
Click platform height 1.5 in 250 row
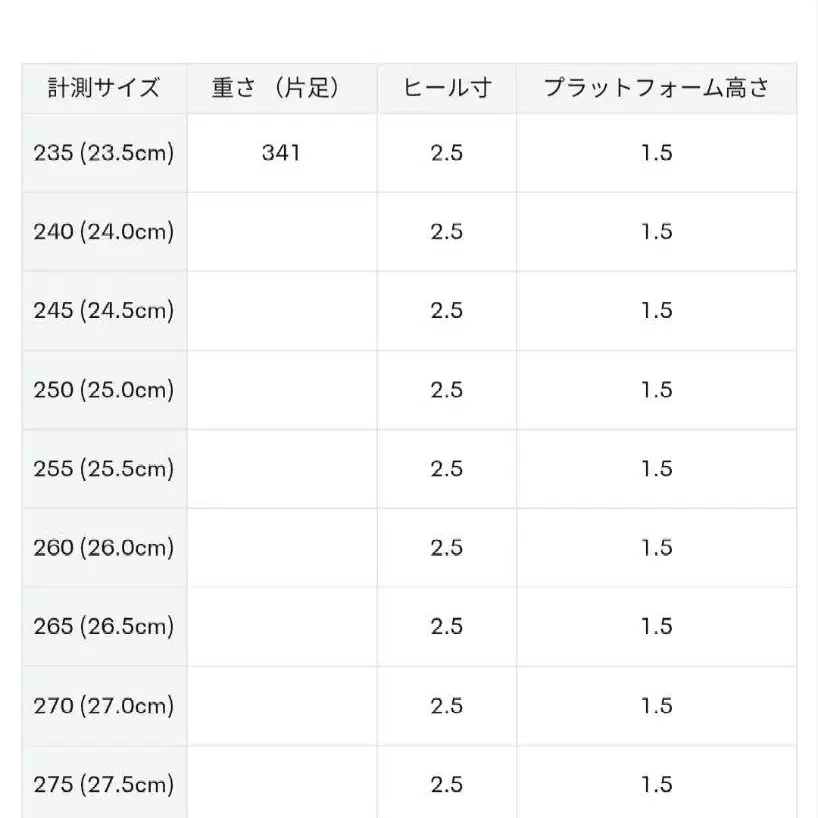[x=656, y=389]
